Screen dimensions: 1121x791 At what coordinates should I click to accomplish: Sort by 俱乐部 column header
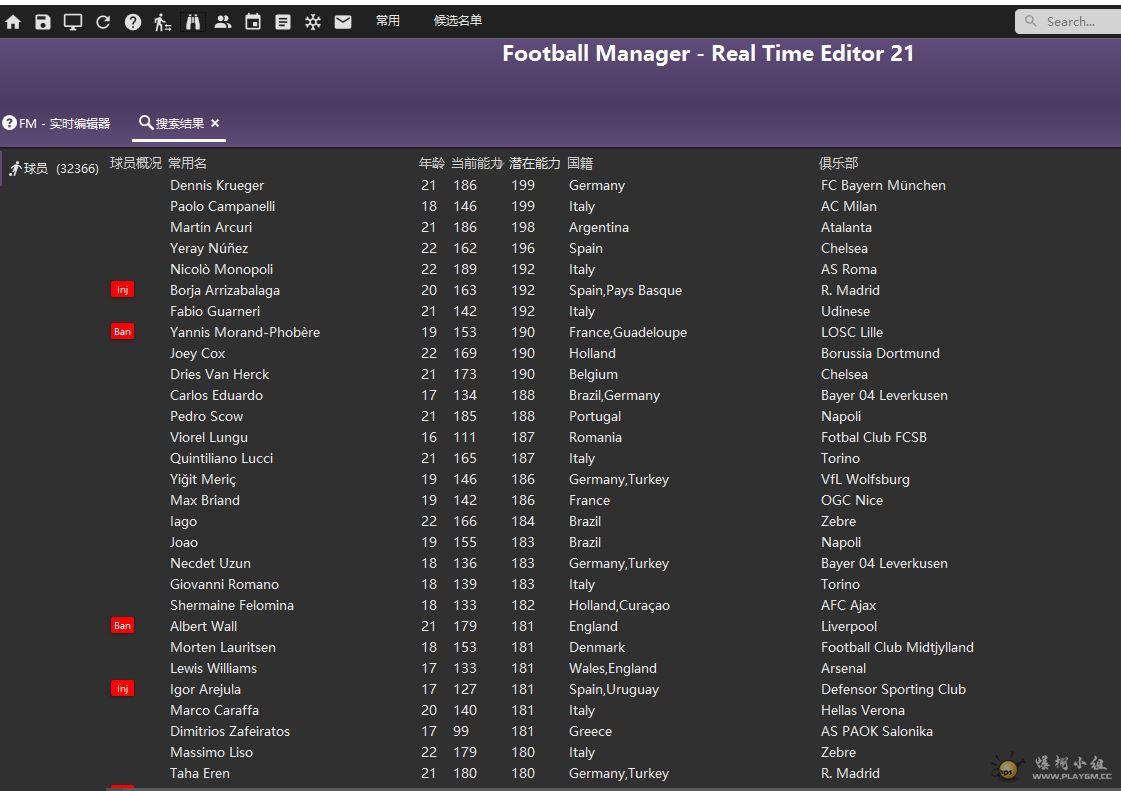pyautogui.click(x=839, y=163)
